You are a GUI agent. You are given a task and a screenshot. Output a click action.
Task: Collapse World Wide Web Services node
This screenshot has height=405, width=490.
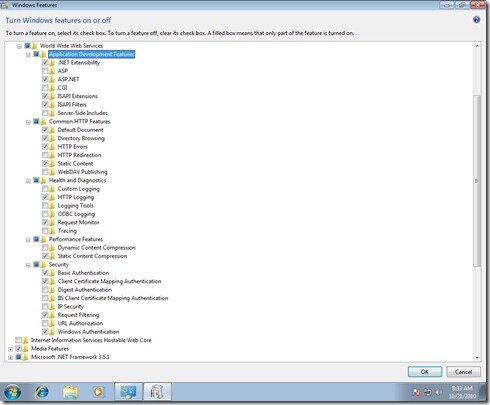(x=19, y=46)
